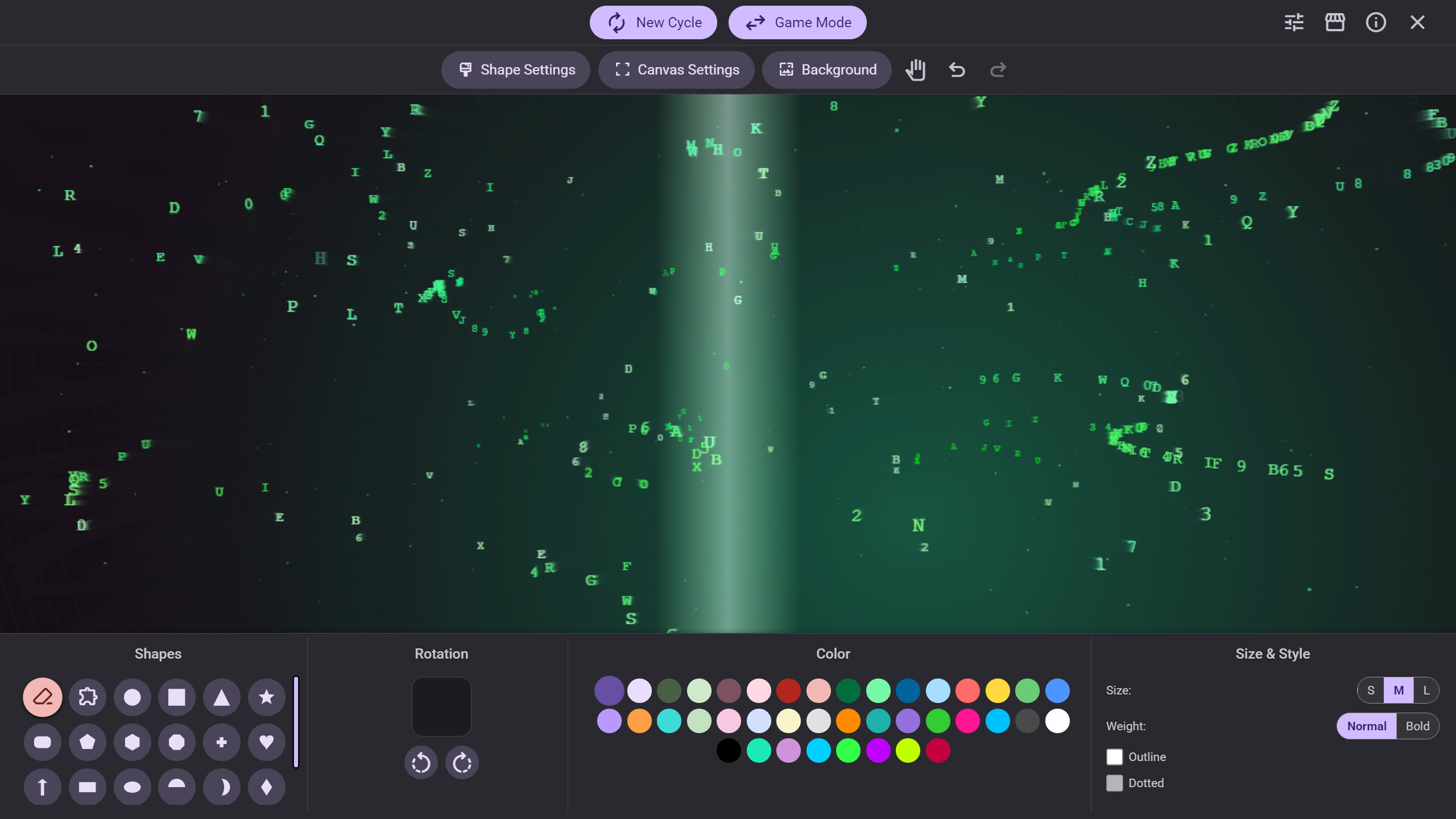Viewport: 1456px width, 819px height.
Task: Open Canvas Settings
Action: tap(676, 69)
